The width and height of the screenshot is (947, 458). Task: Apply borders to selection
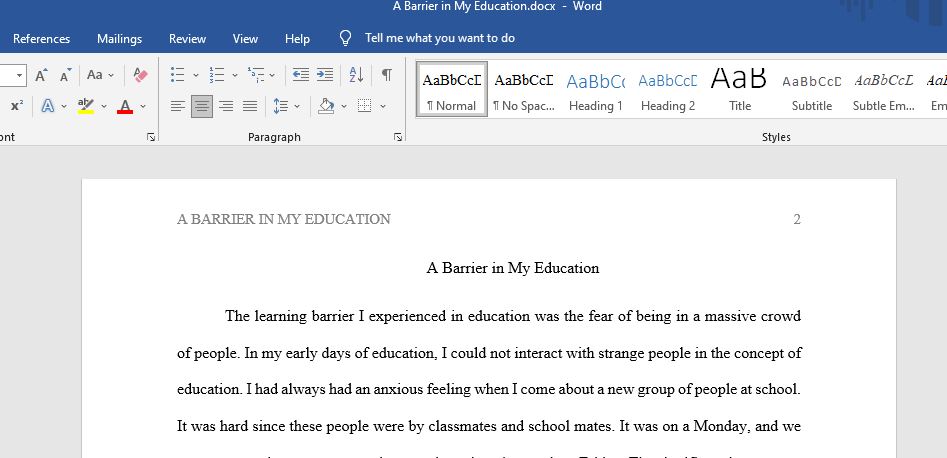pos(364,106)
